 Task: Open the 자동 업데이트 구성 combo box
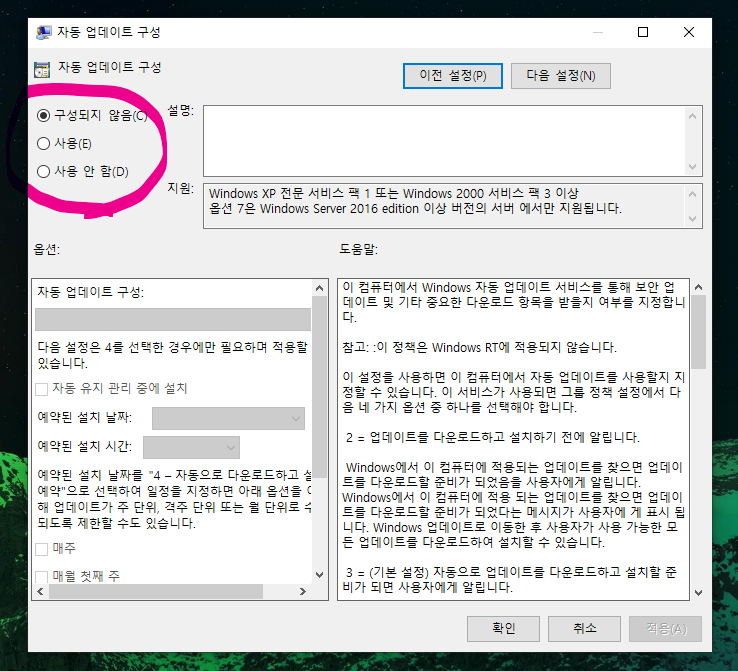pos(173,320)
